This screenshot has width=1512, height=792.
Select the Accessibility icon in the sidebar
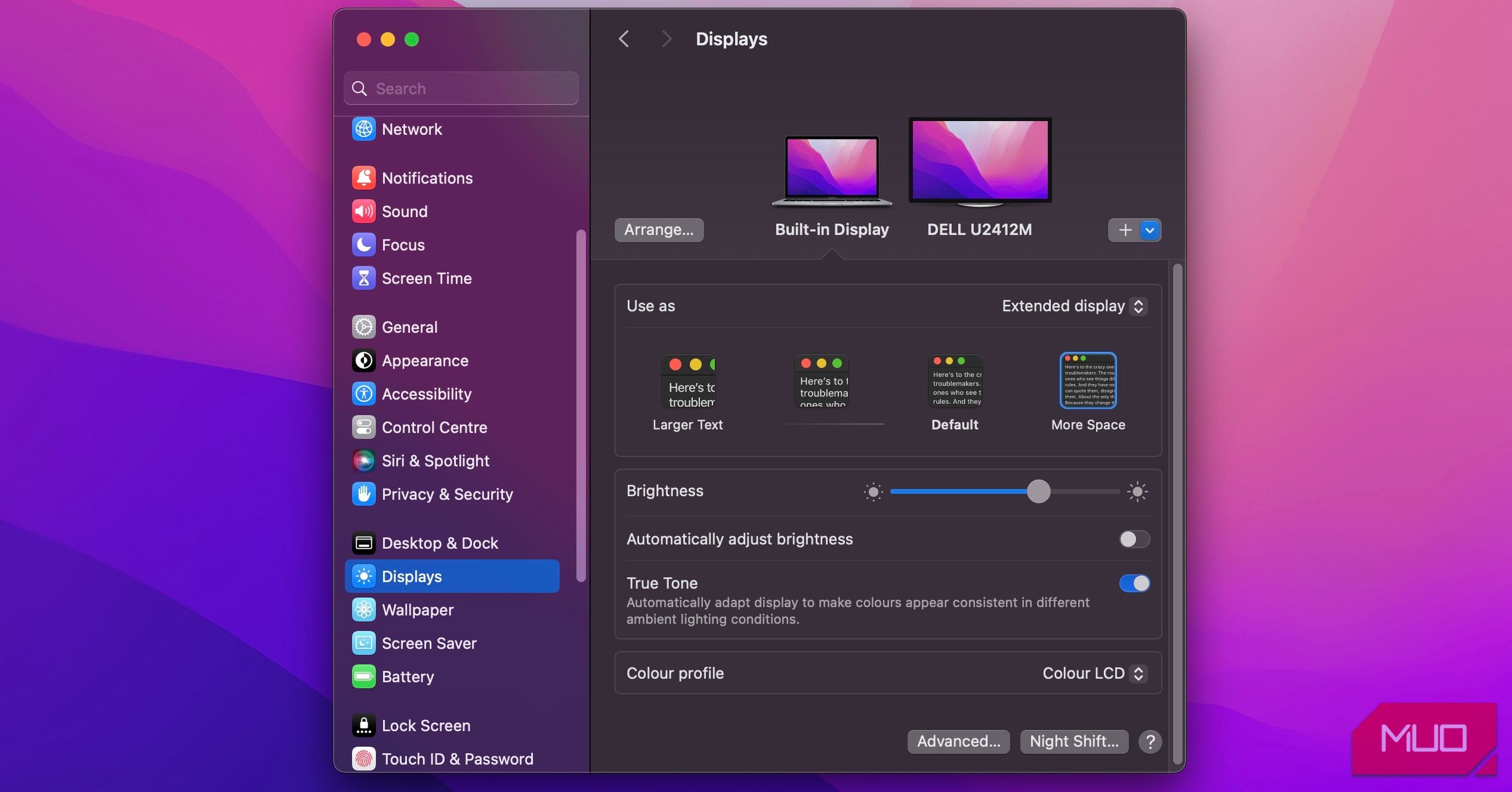click(x=365, y=394)
